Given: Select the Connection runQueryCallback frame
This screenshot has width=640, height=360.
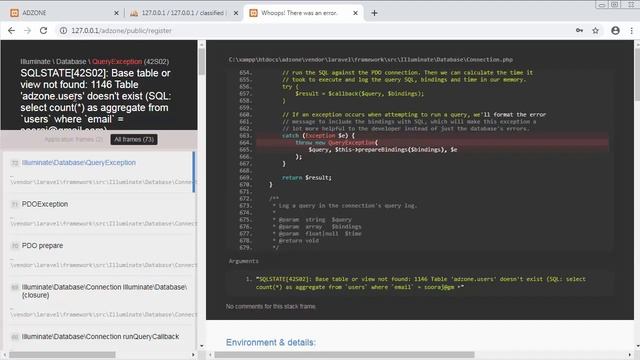Looking at the screenshot, I should pos(99,337).
